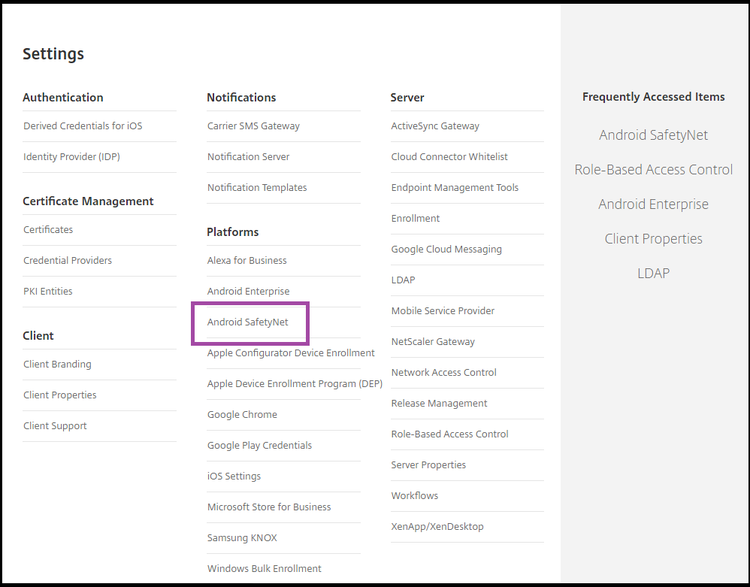Go to Credential Providers
Screen dimensions: 750x587
click(67, 260)
